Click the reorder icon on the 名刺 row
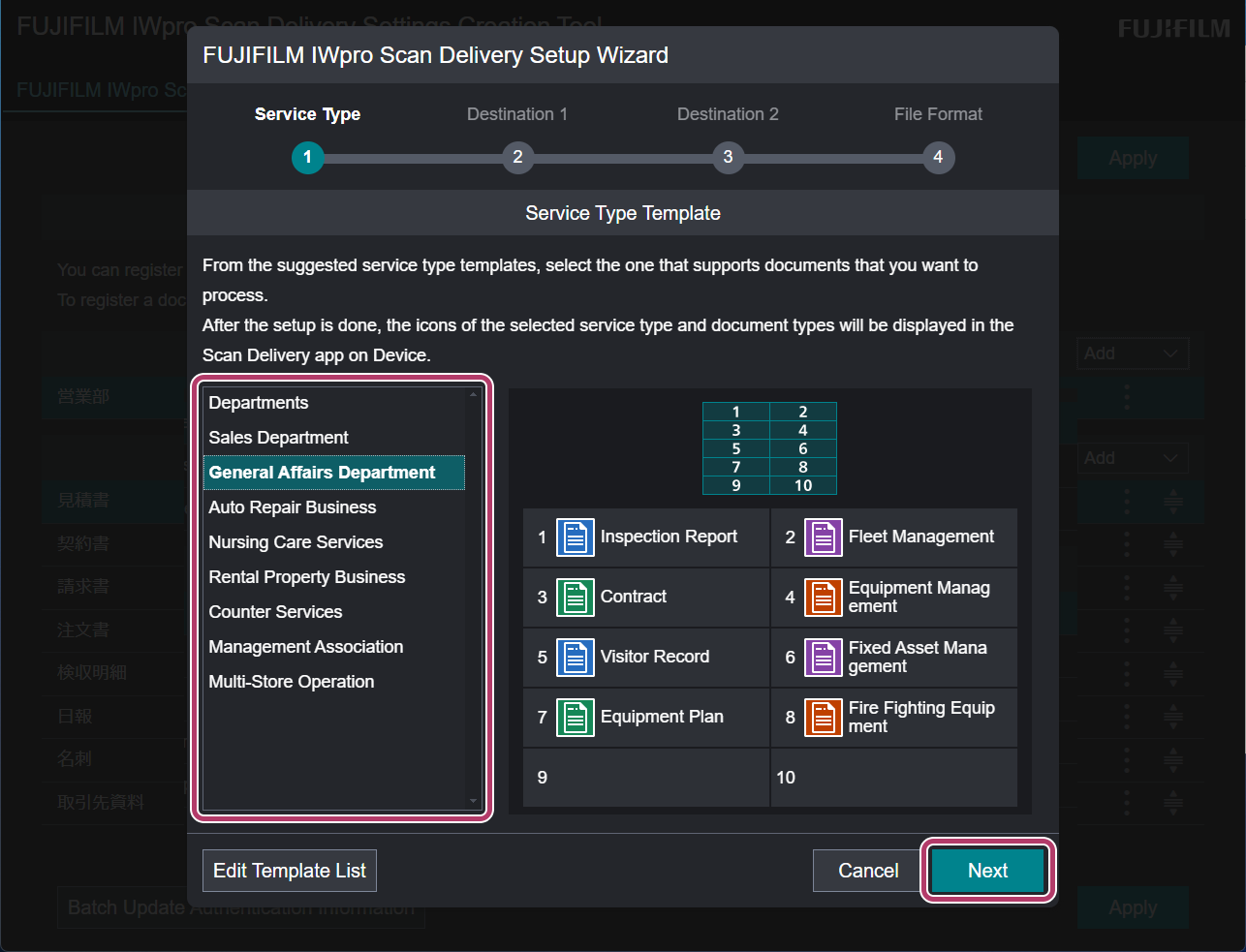 [x=1173, y=758]
